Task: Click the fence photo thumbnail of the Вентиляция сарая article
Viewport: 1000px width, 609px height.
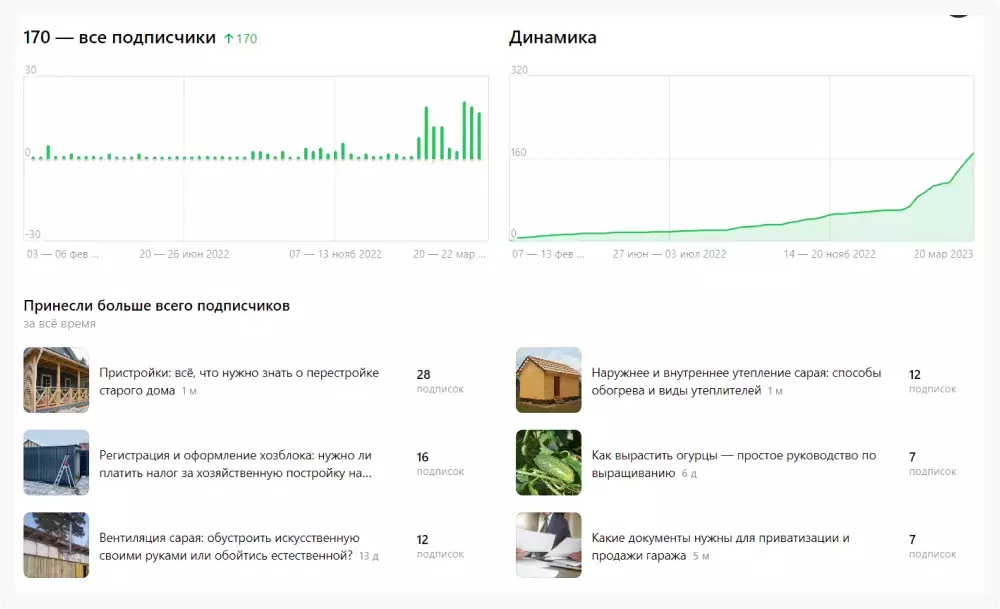Action: tap(56, 544)
